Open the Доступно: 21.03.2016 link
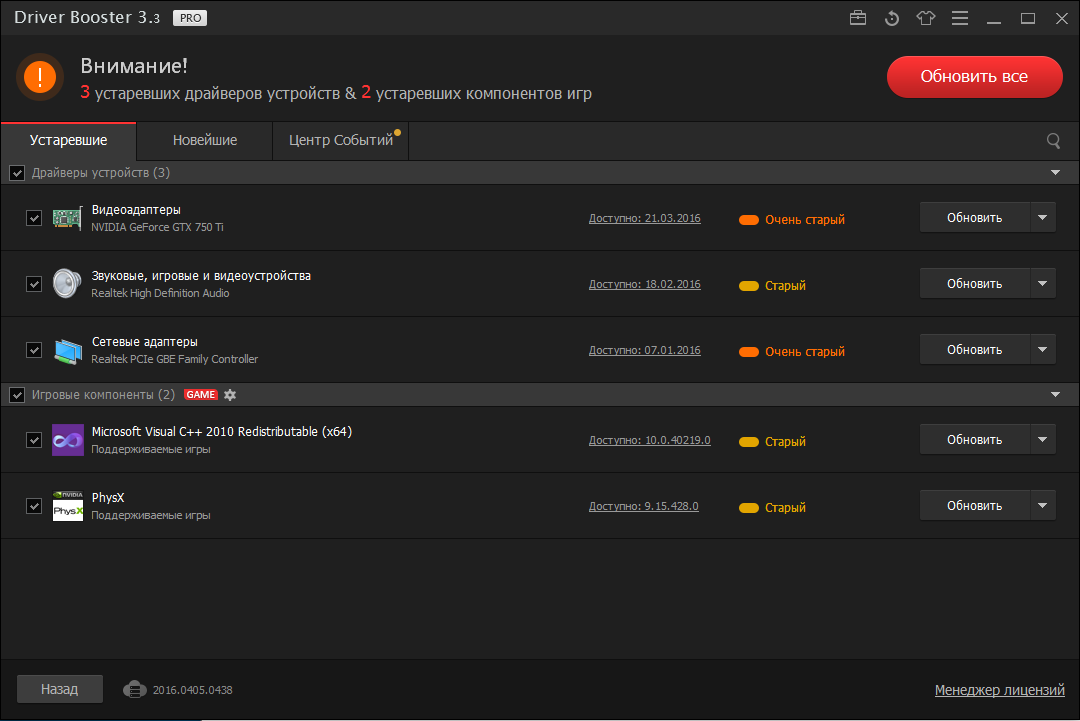1080x721 pixels. click(645, 218)
